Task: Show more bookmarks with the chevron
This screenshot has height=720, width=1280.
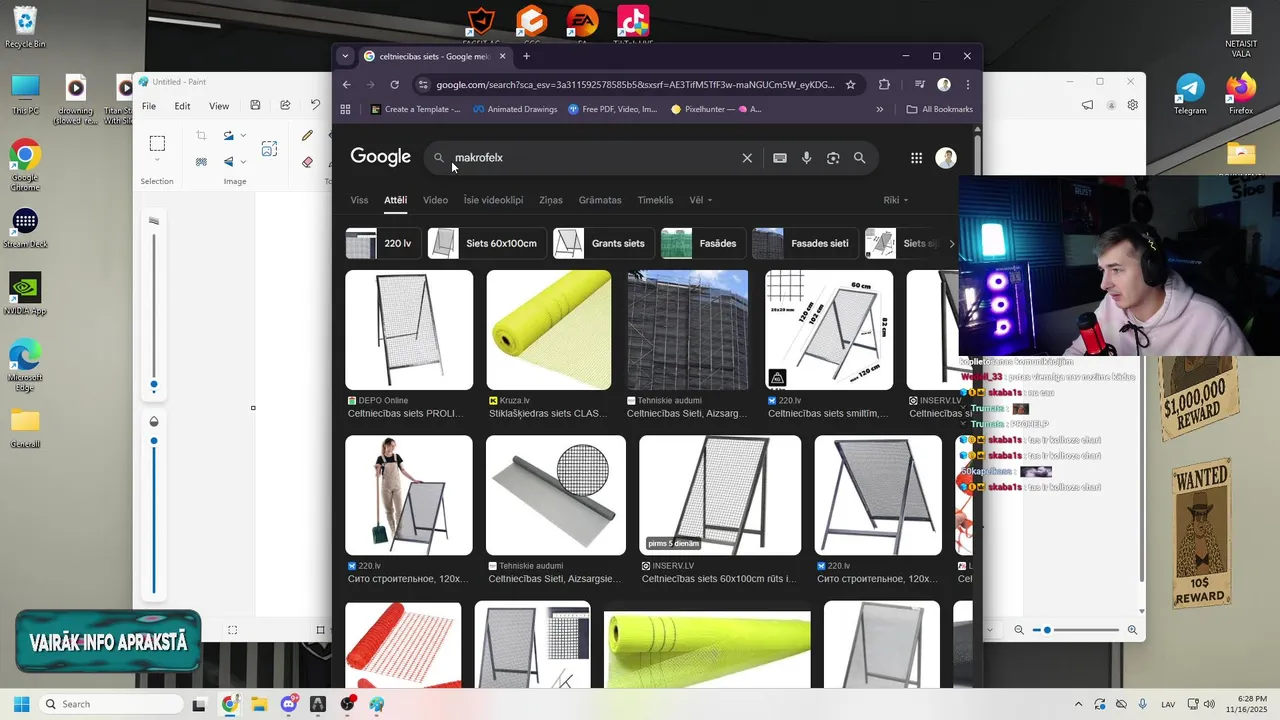Action: point(880,109)
